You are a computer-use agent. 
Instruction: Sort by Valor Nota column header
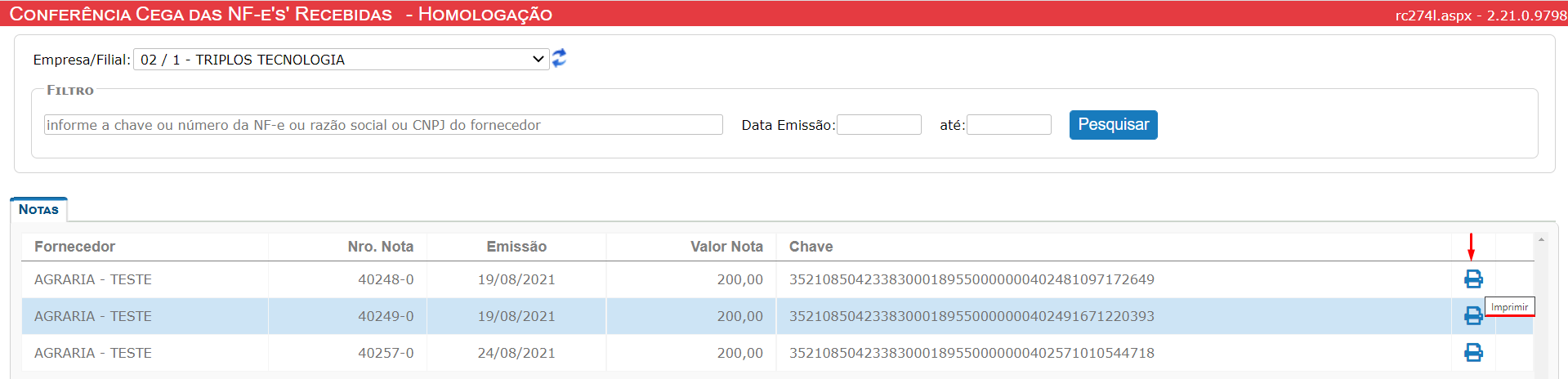pos(726,247)
